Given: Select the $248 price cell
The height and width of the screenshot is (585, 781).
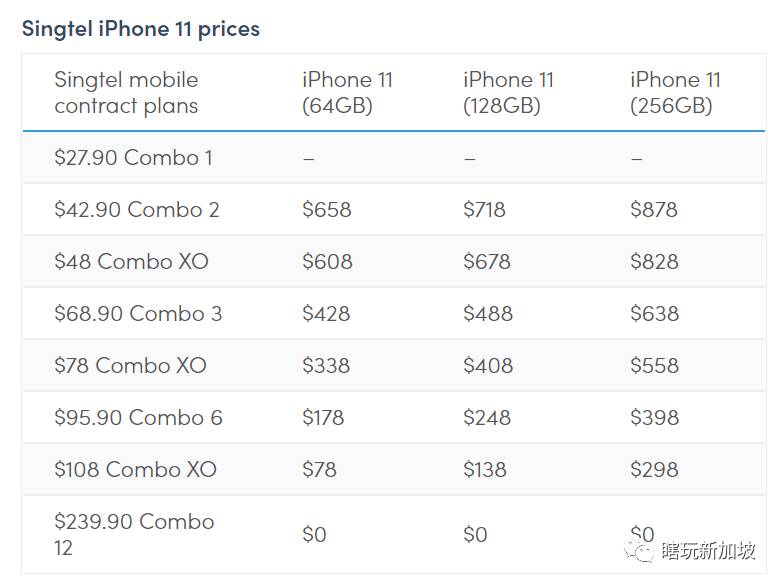Looking at the screenshot, I should 487,418.
